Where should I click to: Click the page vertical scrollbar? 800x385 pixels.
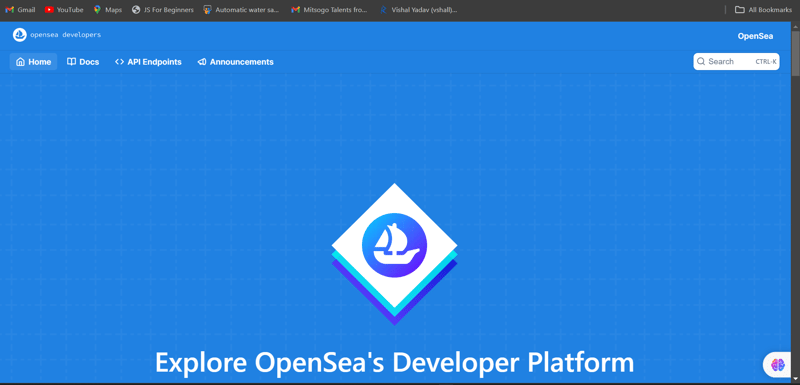coord(795,54)
